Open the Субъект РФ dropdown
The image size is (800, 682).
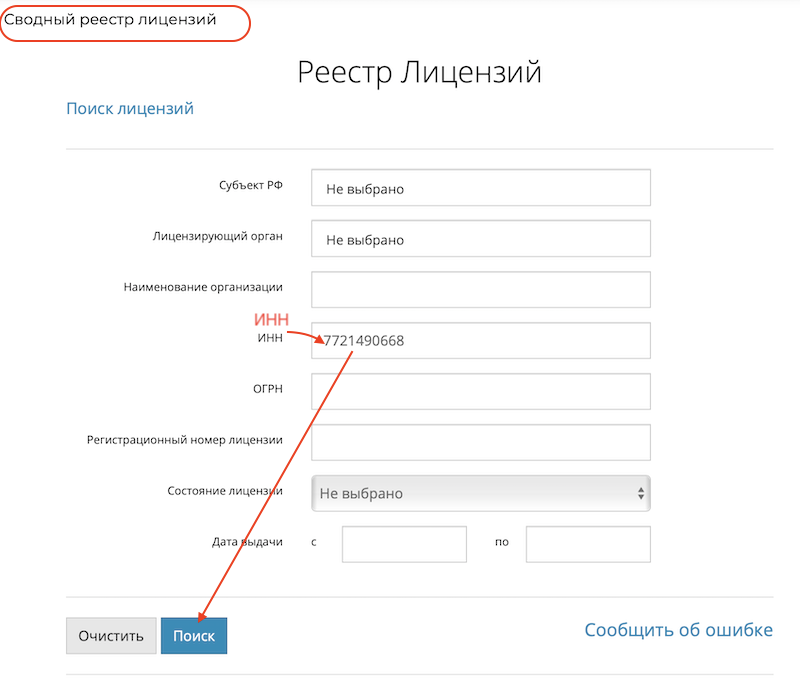(x=480, y=188)
